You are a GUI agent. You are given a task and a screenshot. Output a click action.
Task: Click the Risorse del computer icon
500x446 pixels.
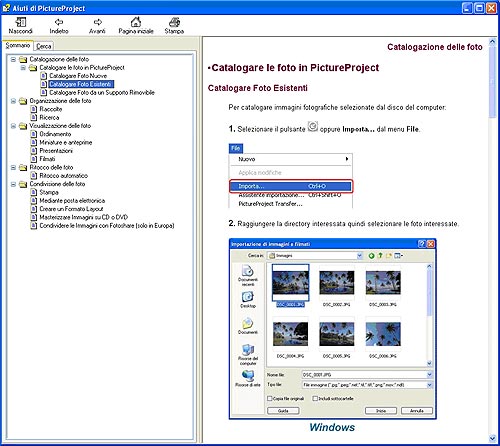[x=248, y=350]
